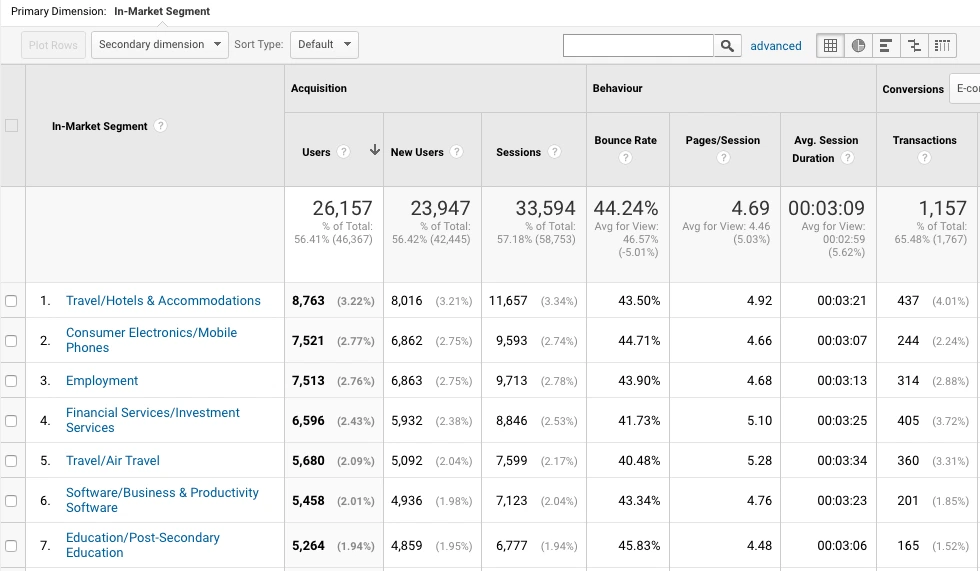Screen dimensions: 980x571
Task: Click the Bounce Rate value 40.48%
Action: [639, 460]
